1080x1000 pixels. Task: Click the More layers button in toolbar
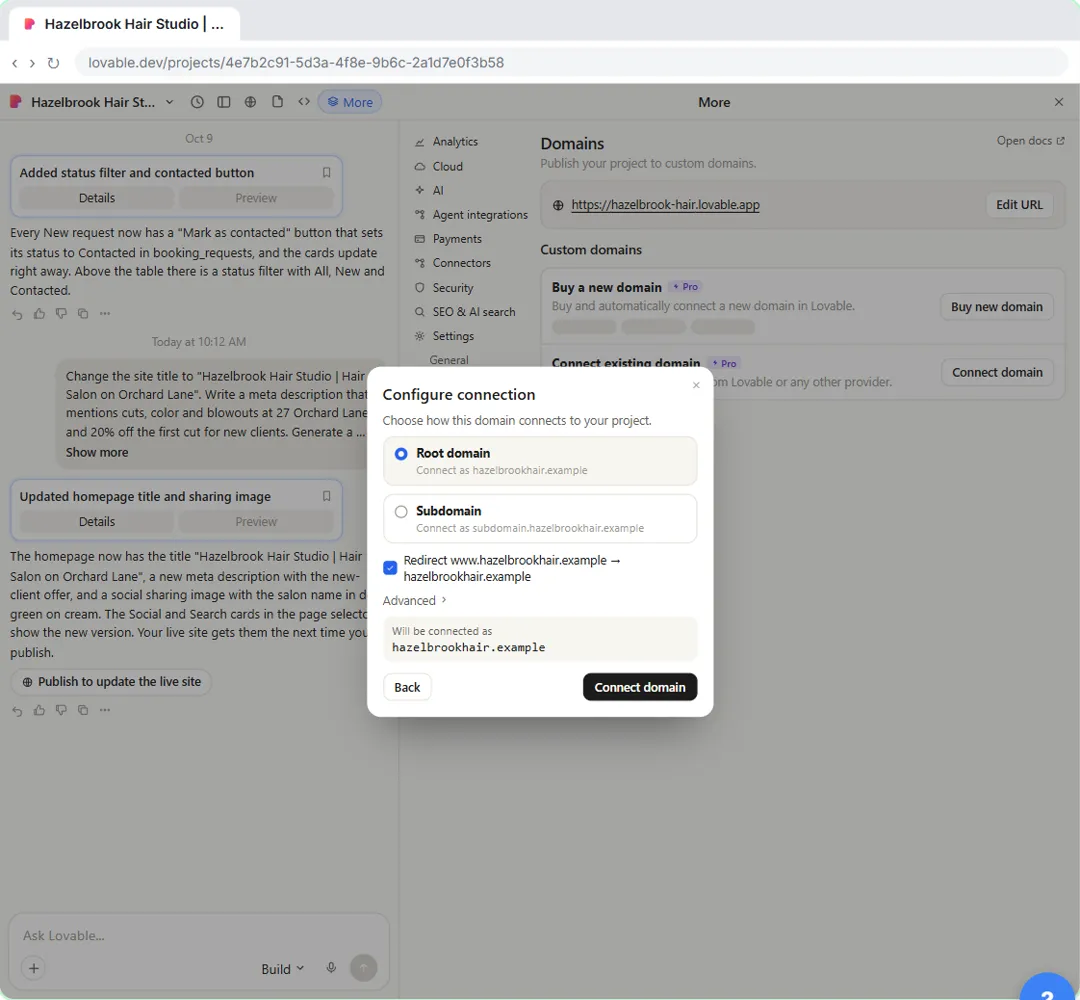[350, 102]
